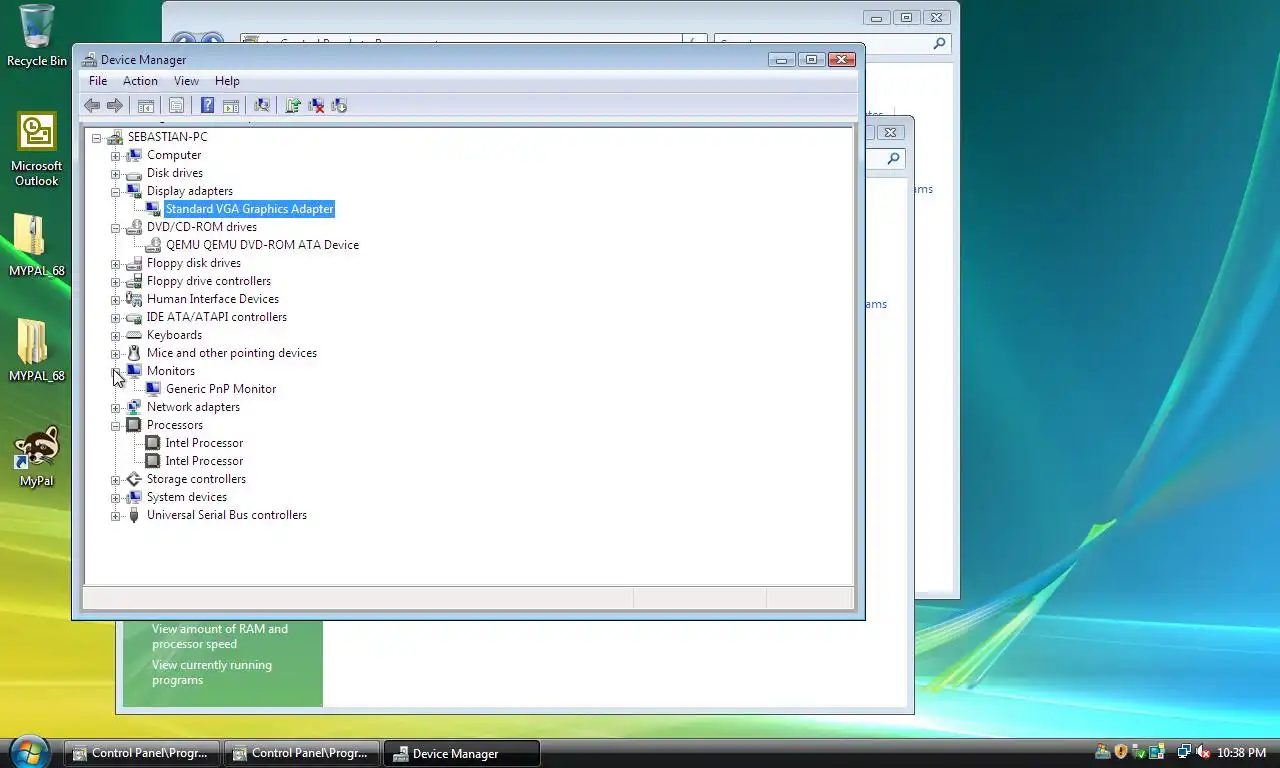Toggle the Show/Hide Action Pane toolbar icon
The height and width of the screenshot is (768, 1280).
(x=231, y=105)
